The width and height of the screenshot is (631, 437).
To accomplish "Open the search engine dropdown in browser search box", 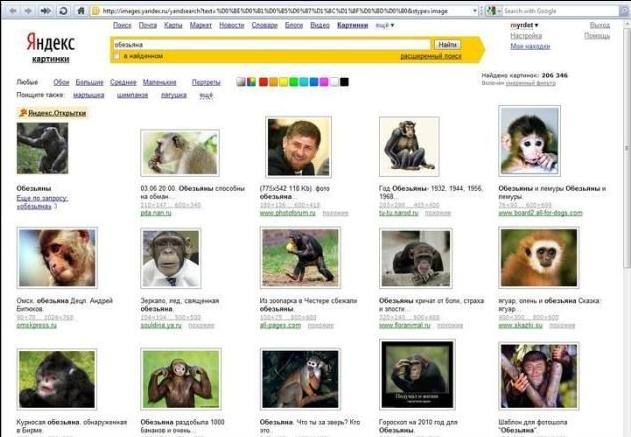I will point(494,10).
